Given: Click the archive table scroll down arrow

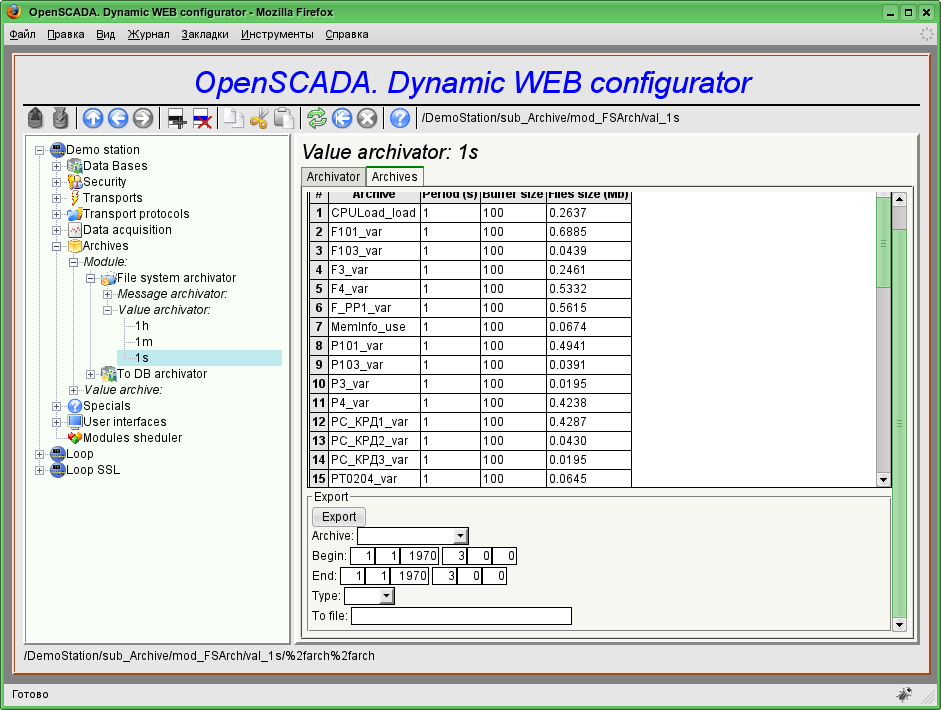Looking at the screenshot, I should coord(883,480).
